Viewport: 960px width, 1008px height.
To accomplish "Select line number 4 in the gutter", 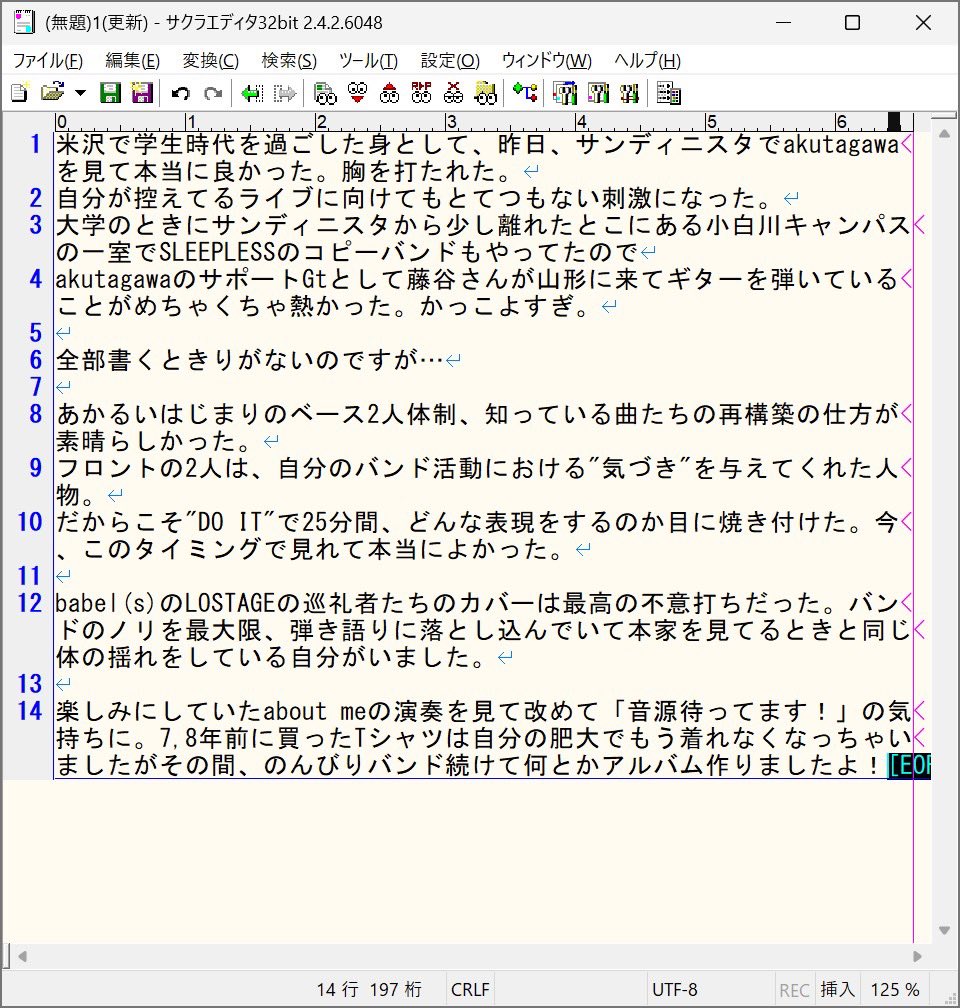I will tap(36, 279).
